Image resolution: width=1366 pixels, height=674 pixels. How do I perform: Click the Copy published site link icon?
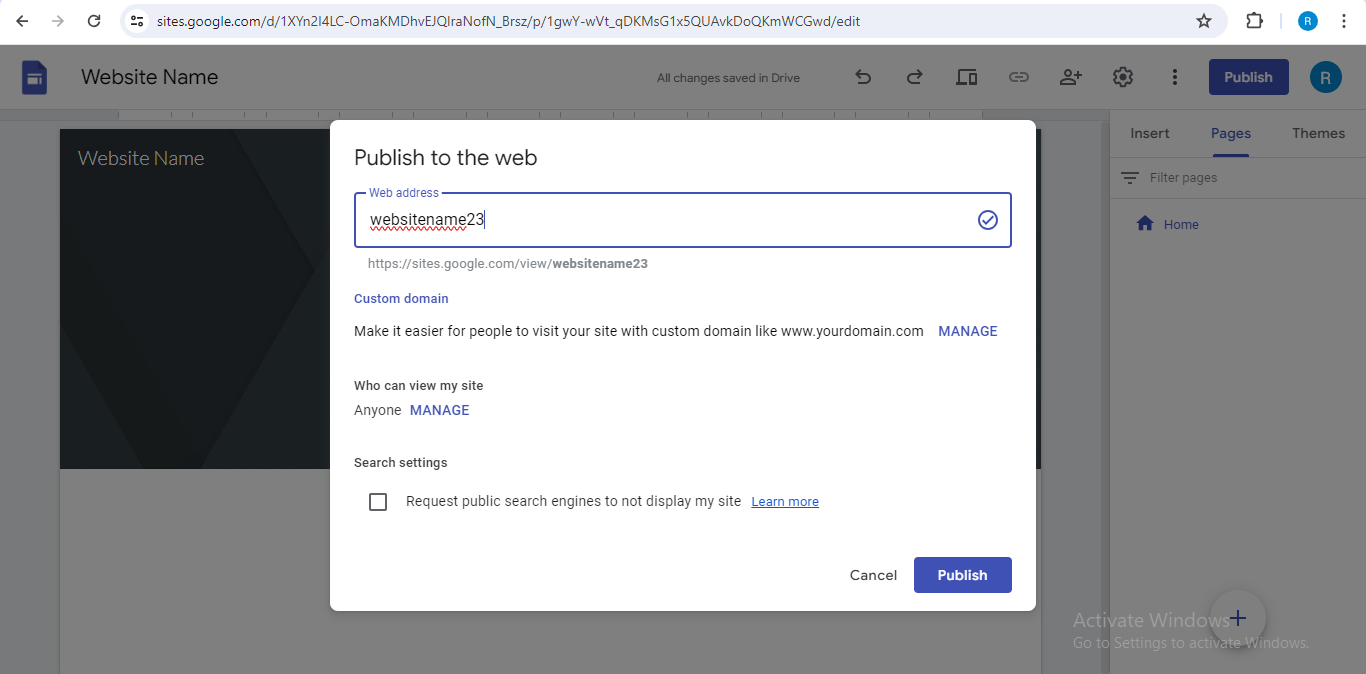click(1018, 77)
